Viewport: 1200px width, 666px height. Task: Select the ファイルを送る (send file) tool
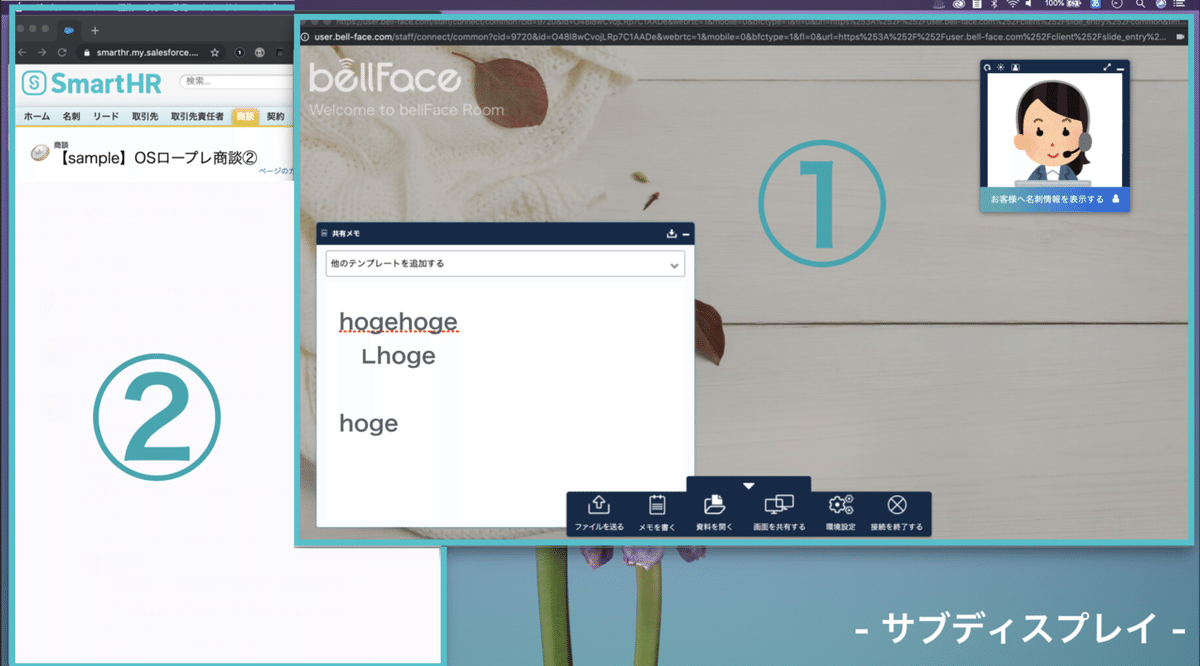[x=601, y=506]
